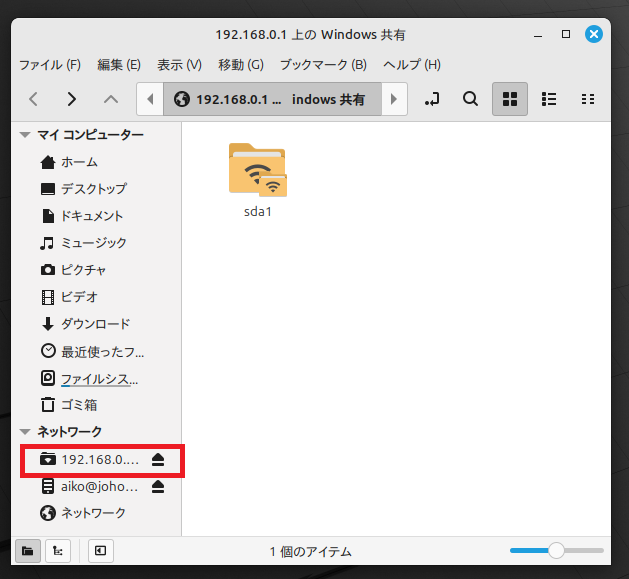Show tree view in sidebar
This screenshot has height=579, width=629.
[x=60, y=550]
